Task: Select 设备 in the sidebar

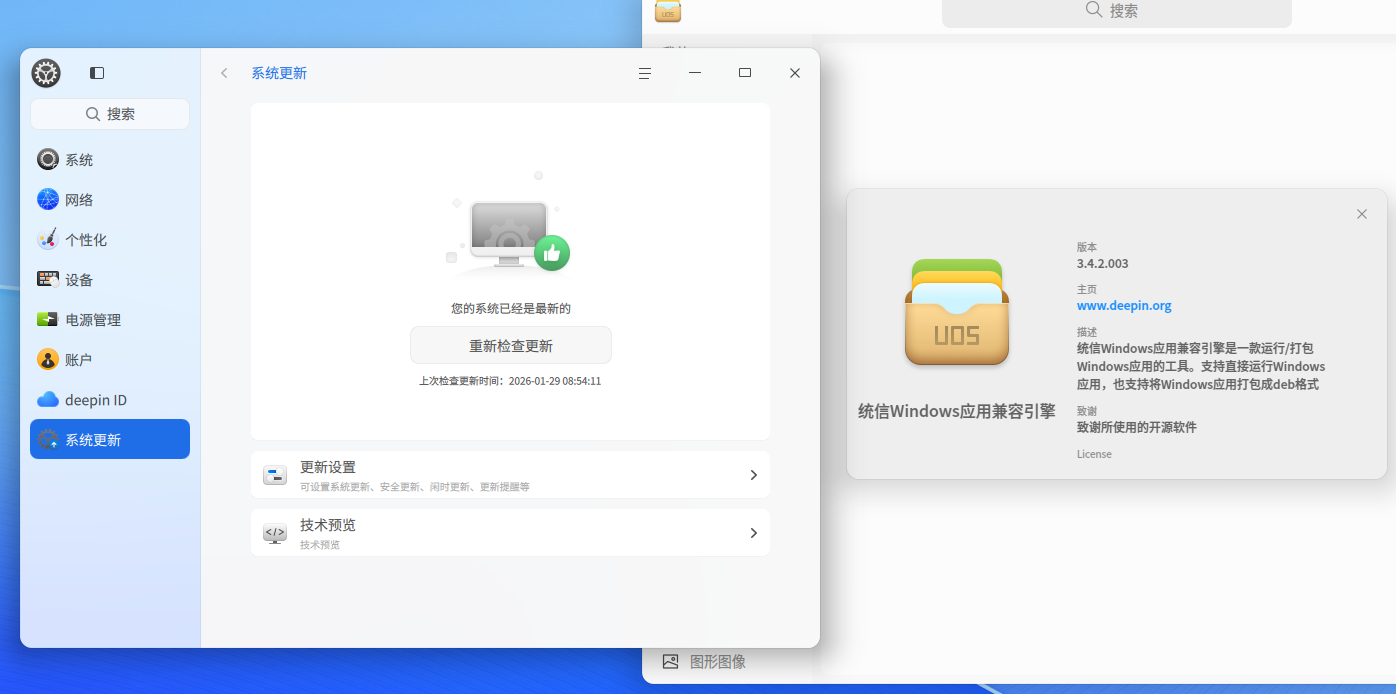Action: (110, 279)
